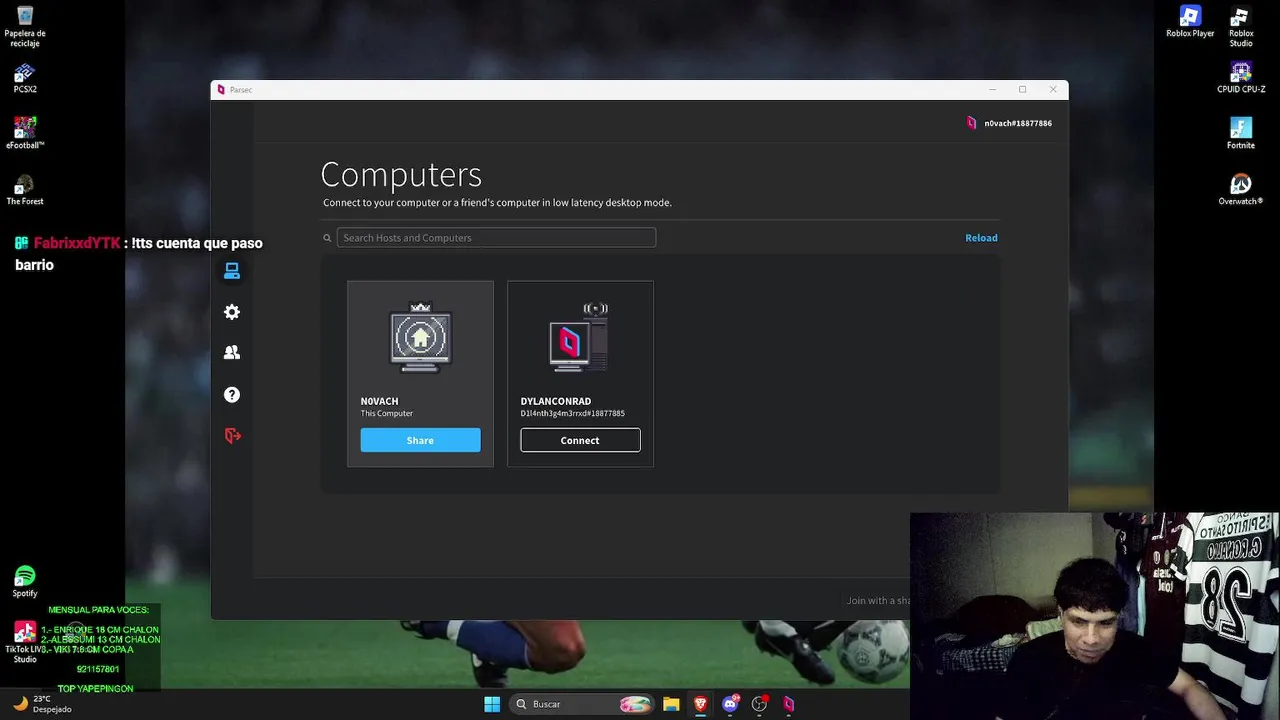Maximize the Parsec window
The height and width of the screenshot is (720, 1280).
pos(1022,90)
